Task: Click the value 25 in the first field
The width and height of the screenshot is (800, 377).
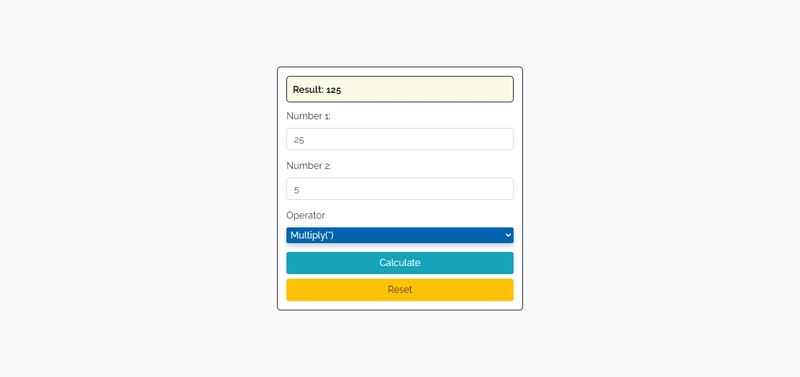Action: coord(299,140)
